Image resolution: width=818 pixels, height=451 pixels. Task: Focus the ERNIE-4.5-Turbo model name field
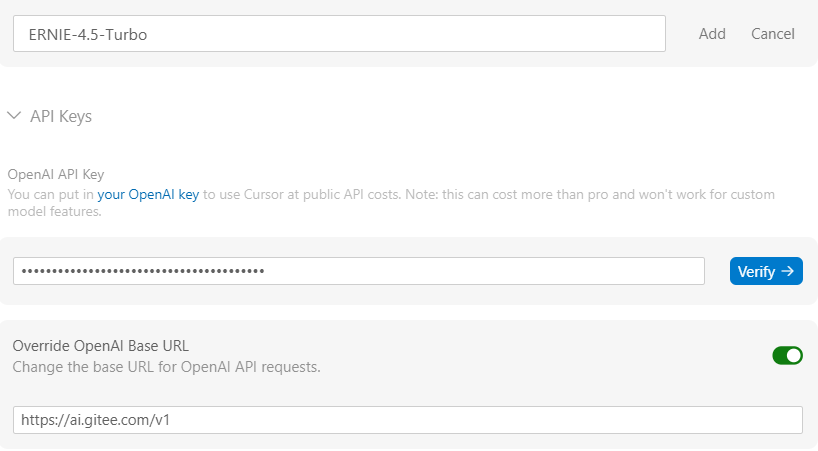[x=400, y=34]
